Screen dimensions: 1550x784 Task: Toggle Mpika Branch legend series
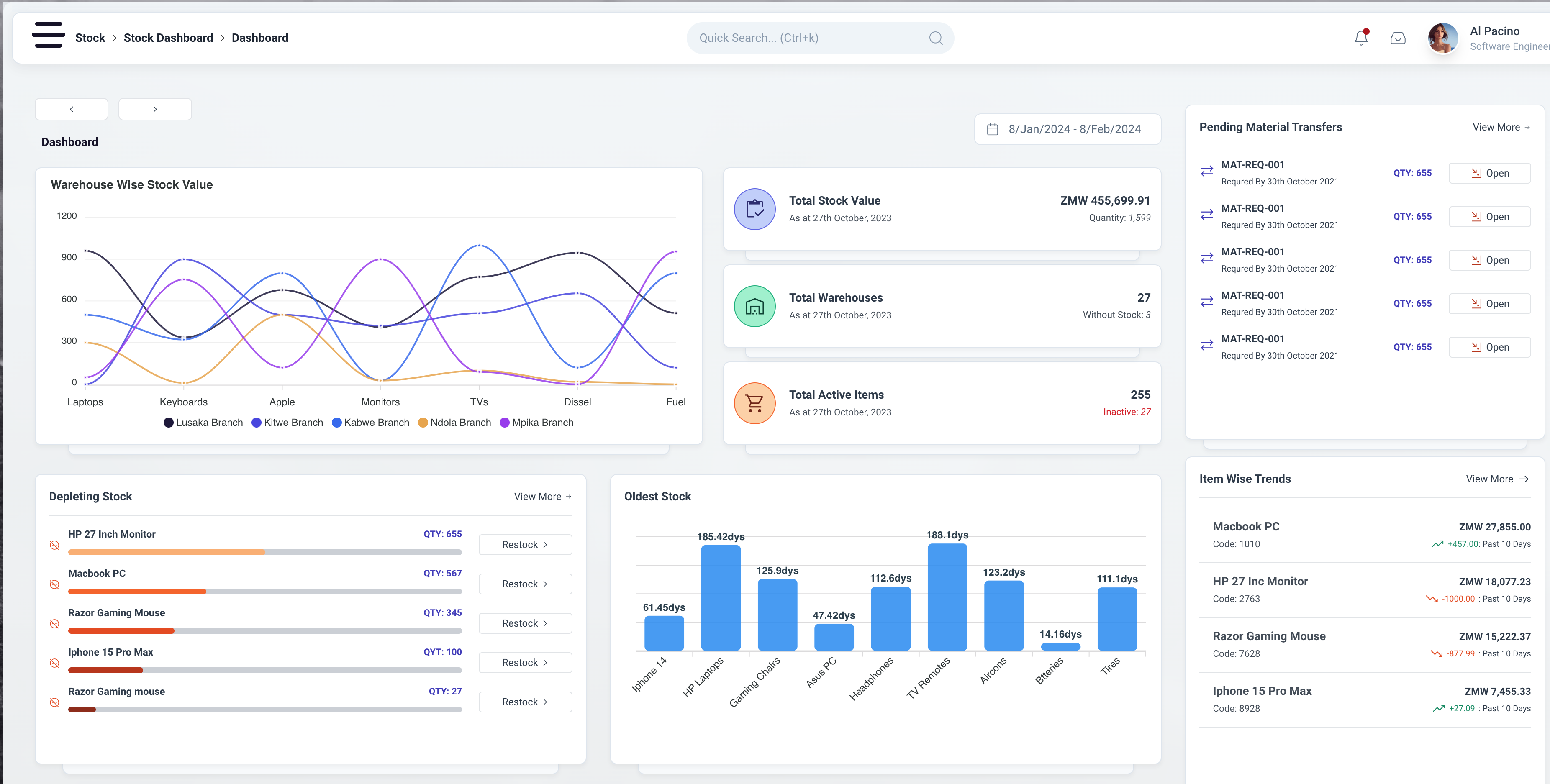point(536,423)
